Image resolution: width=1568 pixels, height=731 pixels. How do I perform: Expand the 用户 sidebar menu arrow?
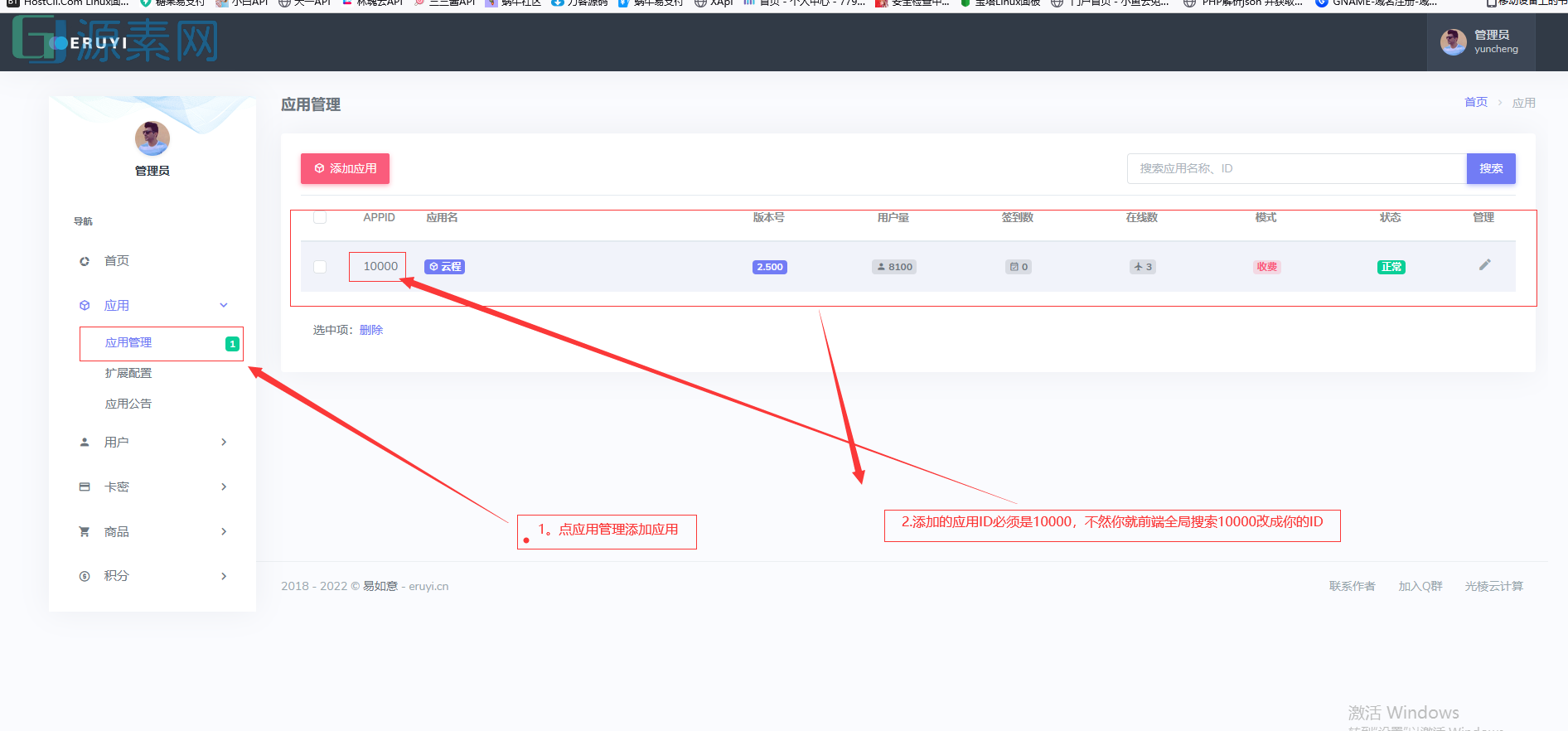(224, 443)
